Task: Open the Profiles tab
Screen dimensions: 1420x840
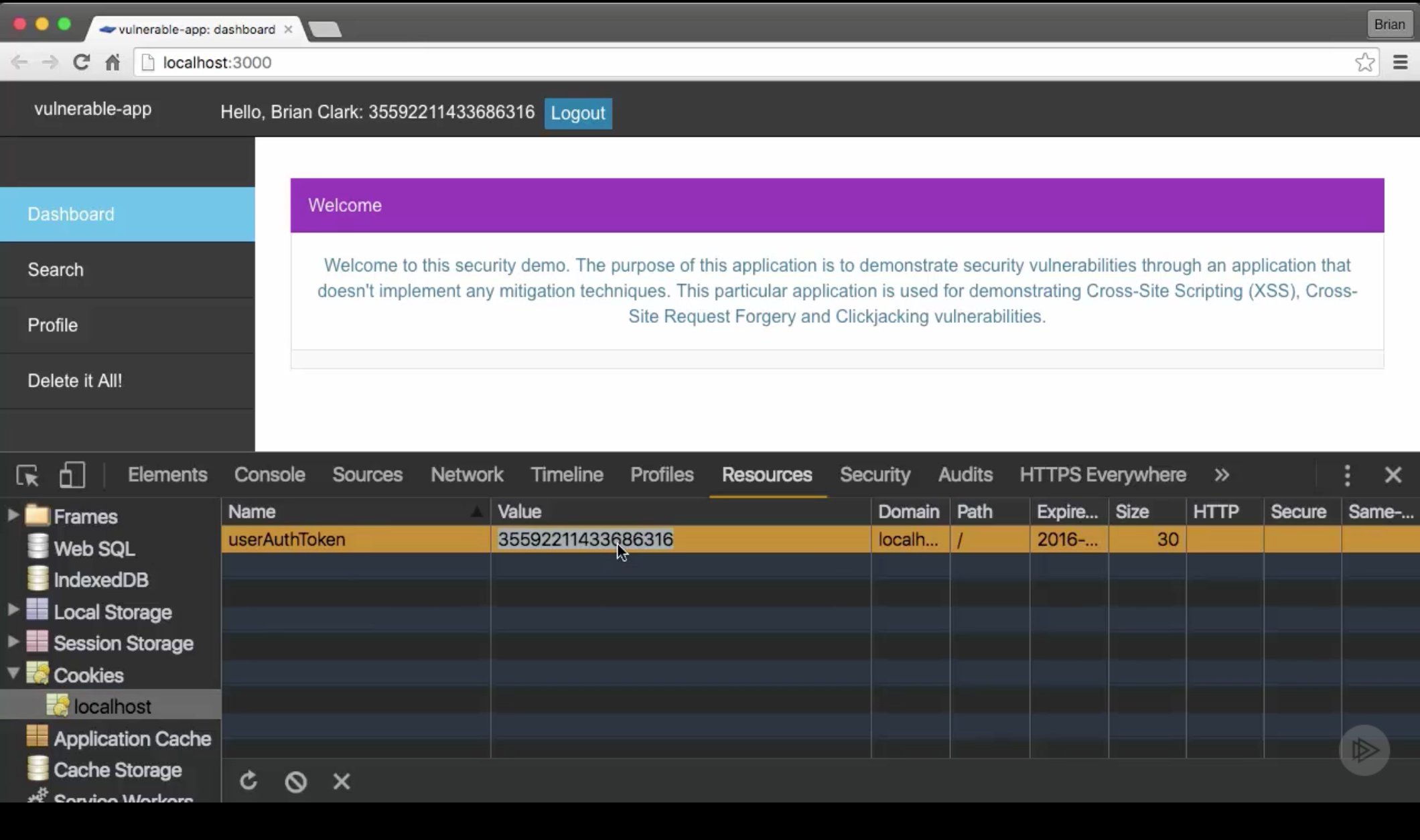Action: 662,475
